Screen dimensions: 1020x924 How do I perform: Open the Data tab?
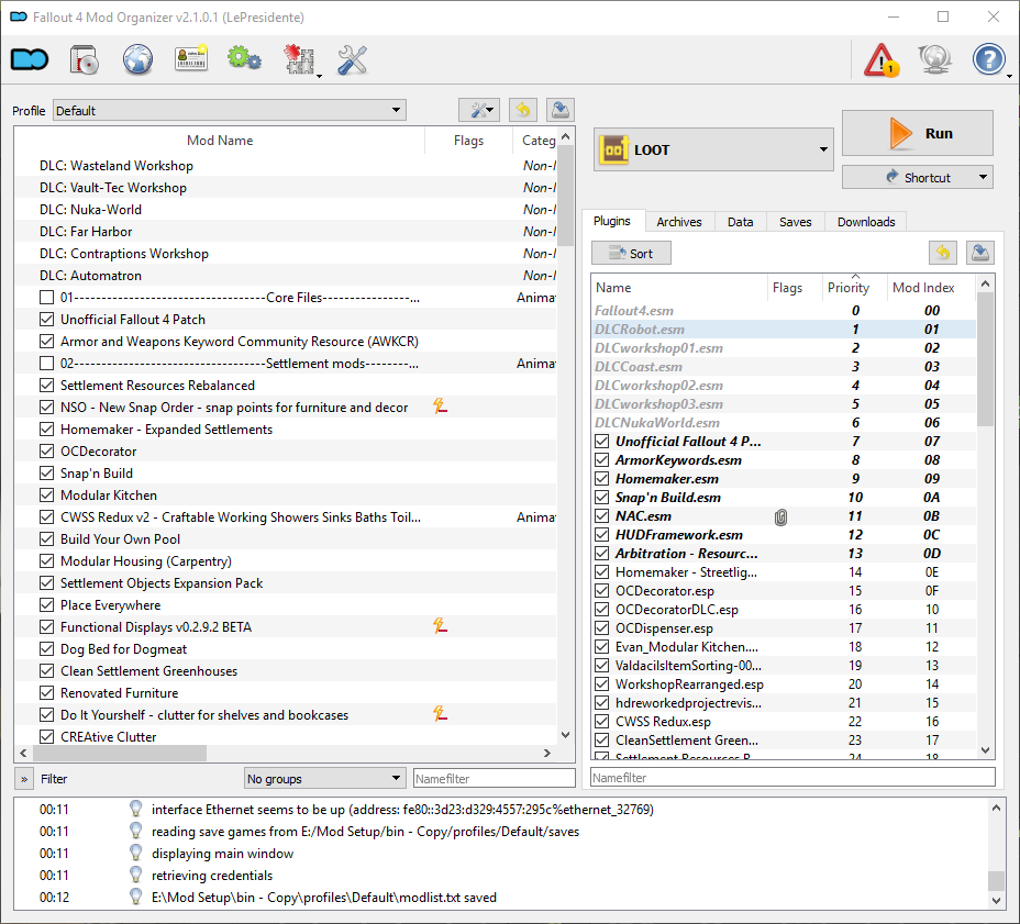tap(740, 222)
